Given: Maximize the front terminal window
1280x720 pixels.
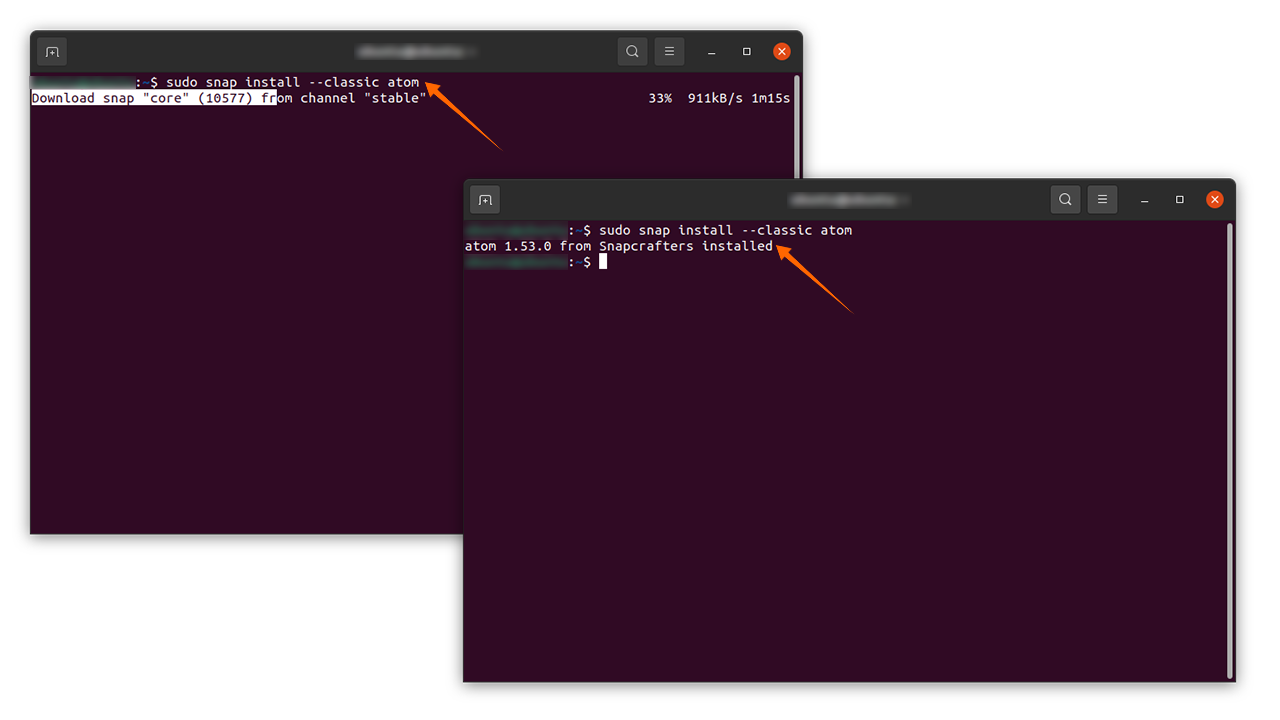Looking at the screenshot, I should 1179,200.
